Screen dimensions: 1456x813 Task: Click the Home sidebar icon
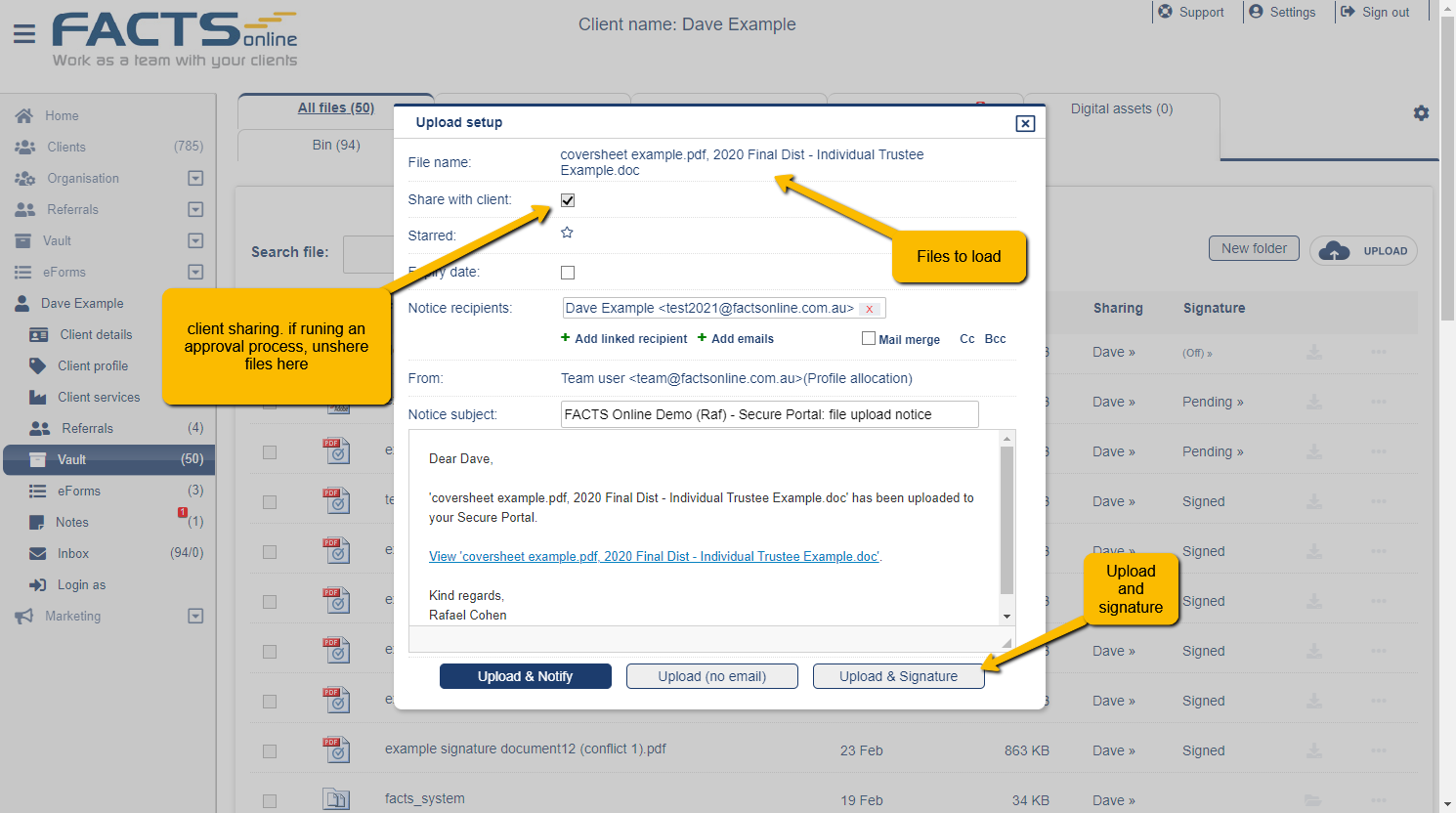pyautogui.click(x=24, y=115)
